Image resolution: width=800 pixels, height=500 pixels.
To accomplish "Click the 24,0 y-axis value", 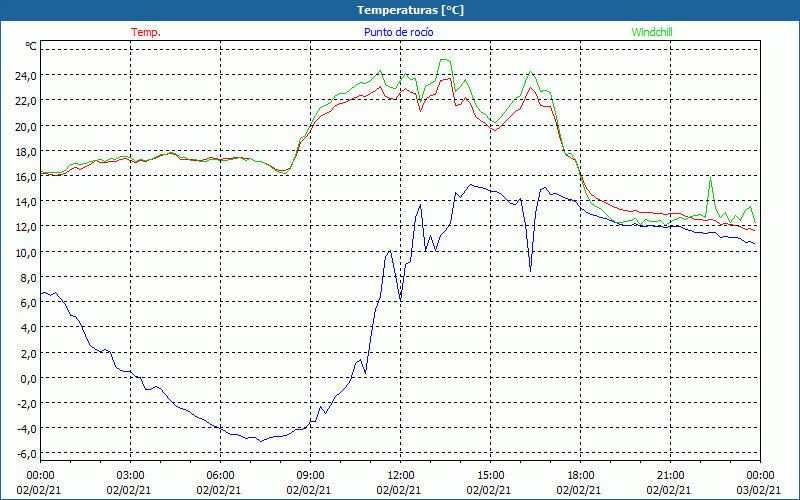I will tap(26, 76).
